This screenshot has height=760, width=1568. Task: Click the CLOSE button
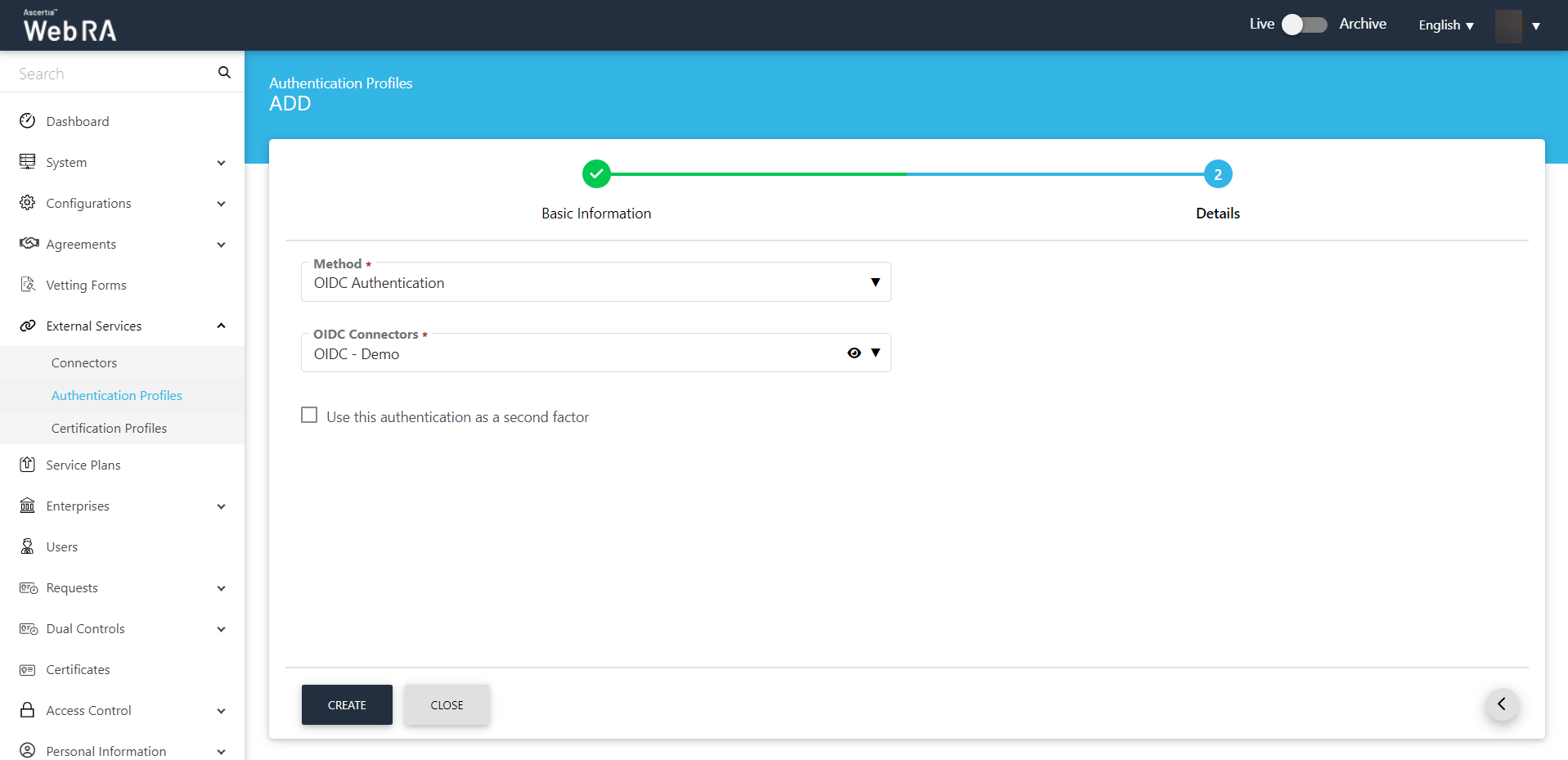click(447, 704)
